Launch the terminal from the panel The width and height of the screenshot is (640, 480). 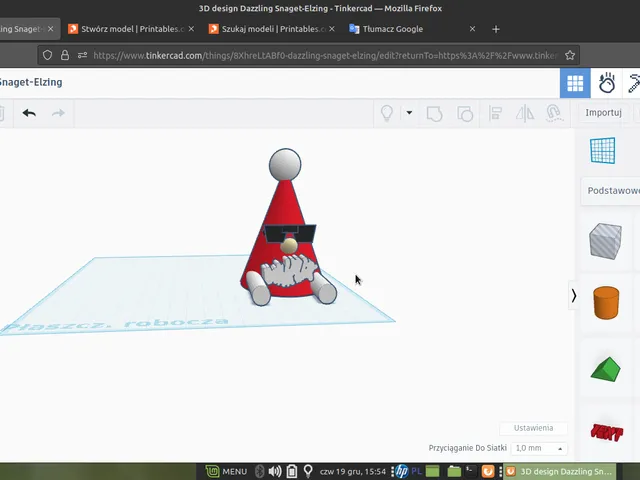click(470, 471)
